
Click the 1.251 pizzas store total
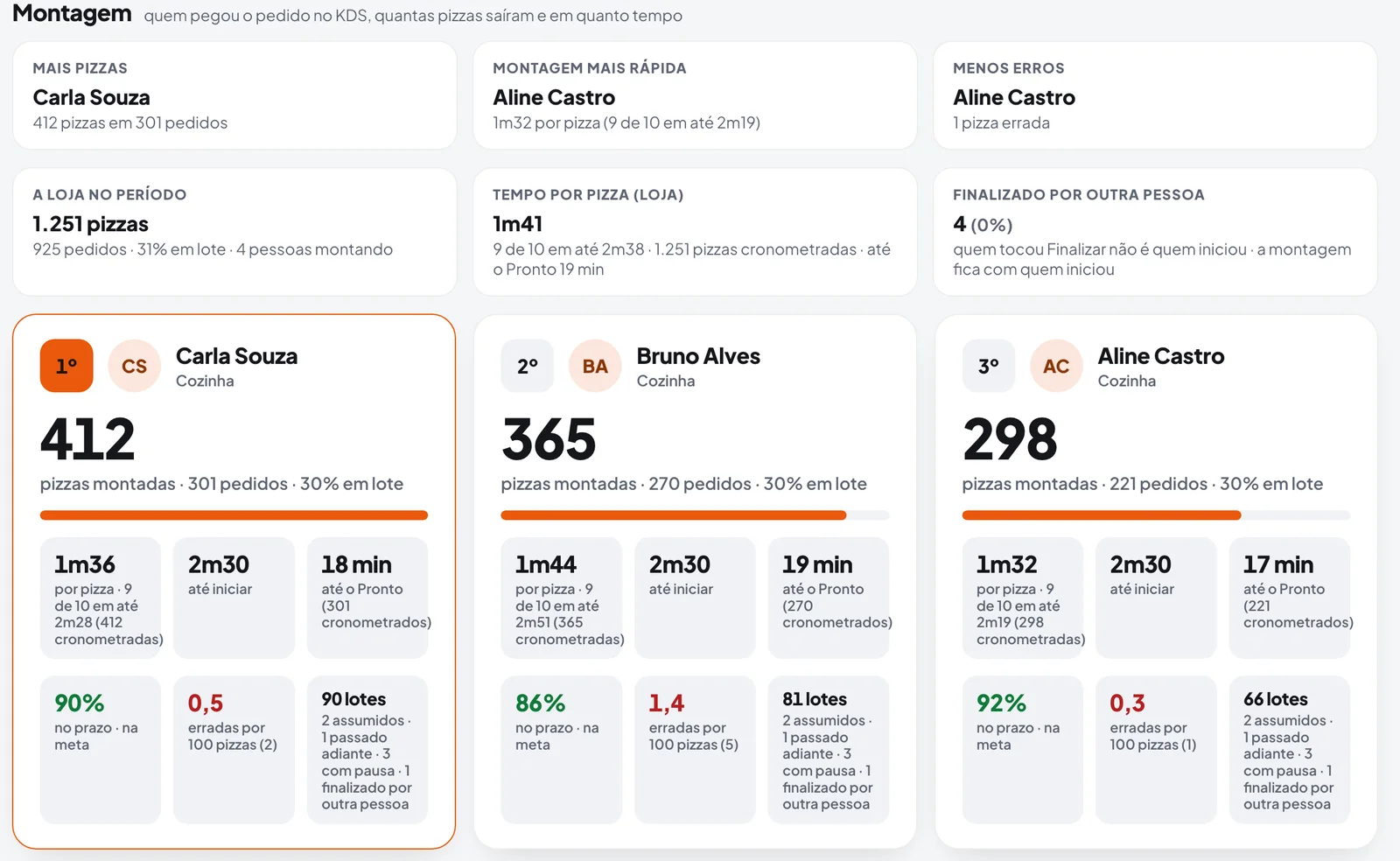coord(90,224)
